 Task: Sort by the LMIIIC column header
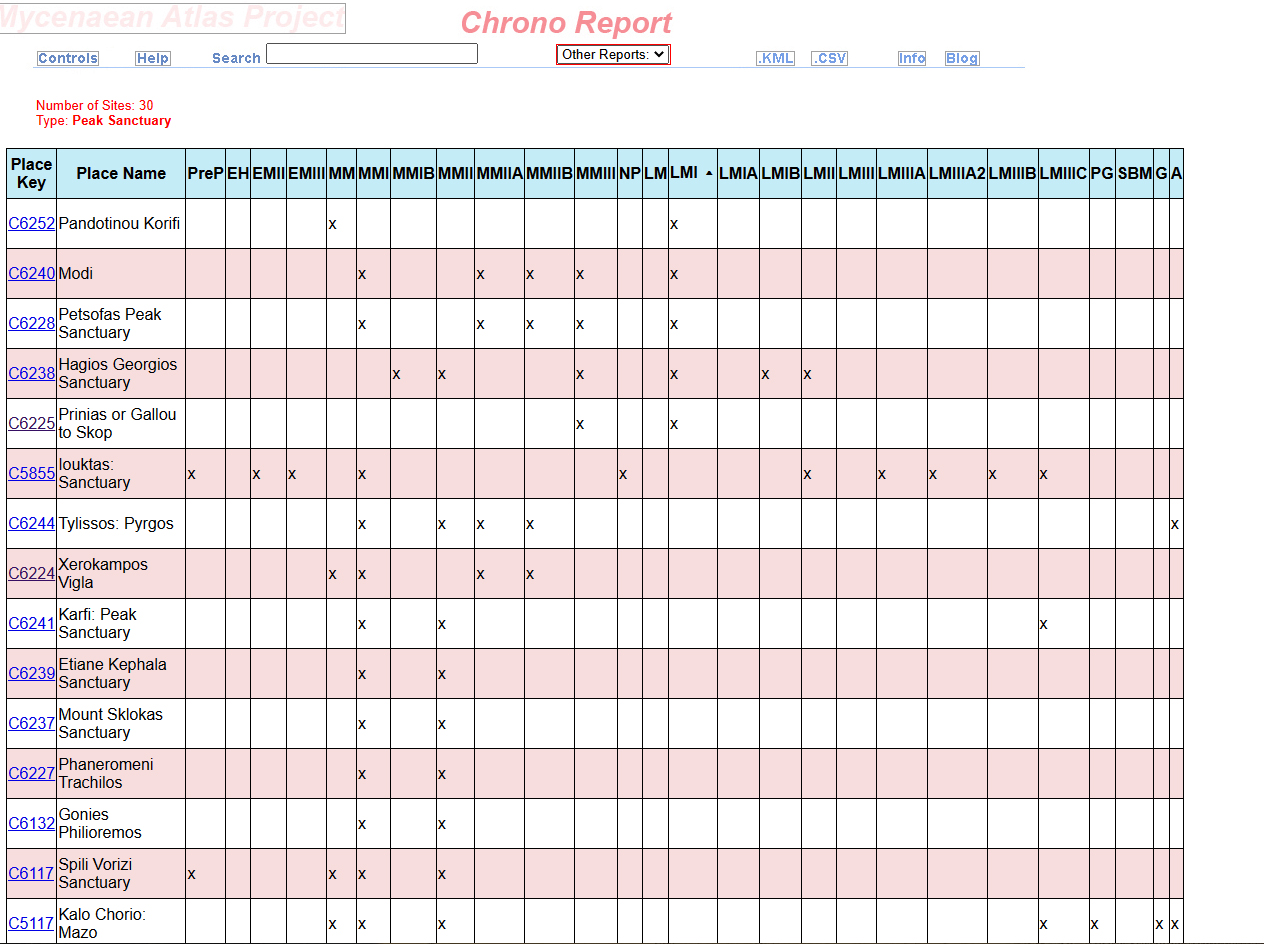(x=1062, y=173)
